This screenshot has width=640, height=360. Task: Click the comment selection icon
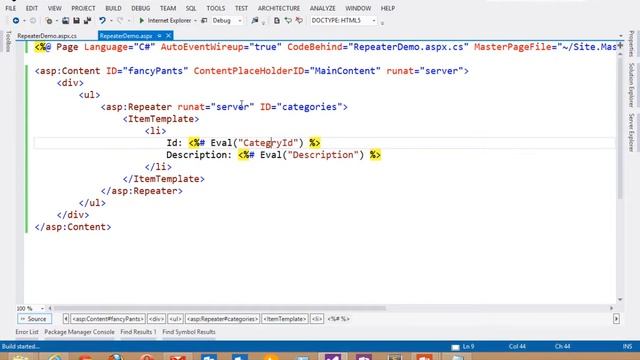pyautogui.click(x=288, y=20)
